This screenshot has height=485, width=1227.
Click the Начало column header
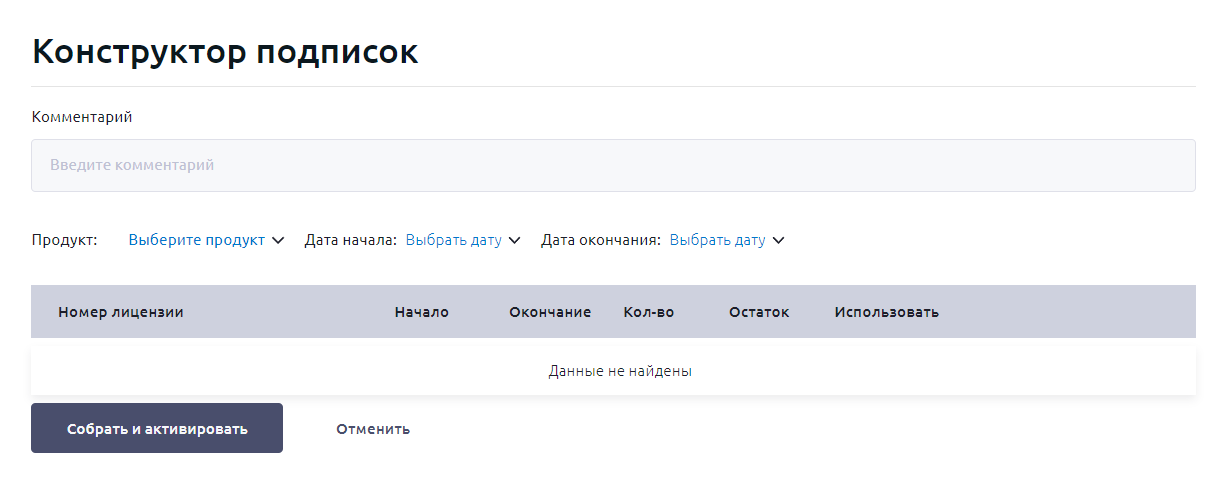pyautogui.click(x=421, y=312)
